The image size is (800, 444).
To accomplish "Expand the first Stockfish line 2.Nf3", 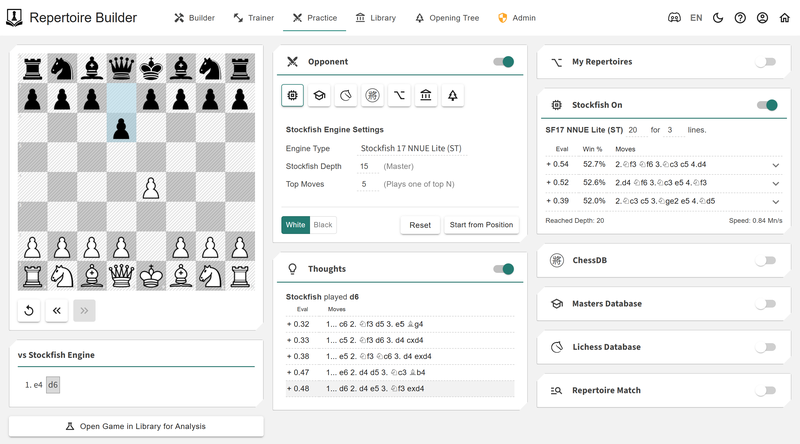I will 775,165.
